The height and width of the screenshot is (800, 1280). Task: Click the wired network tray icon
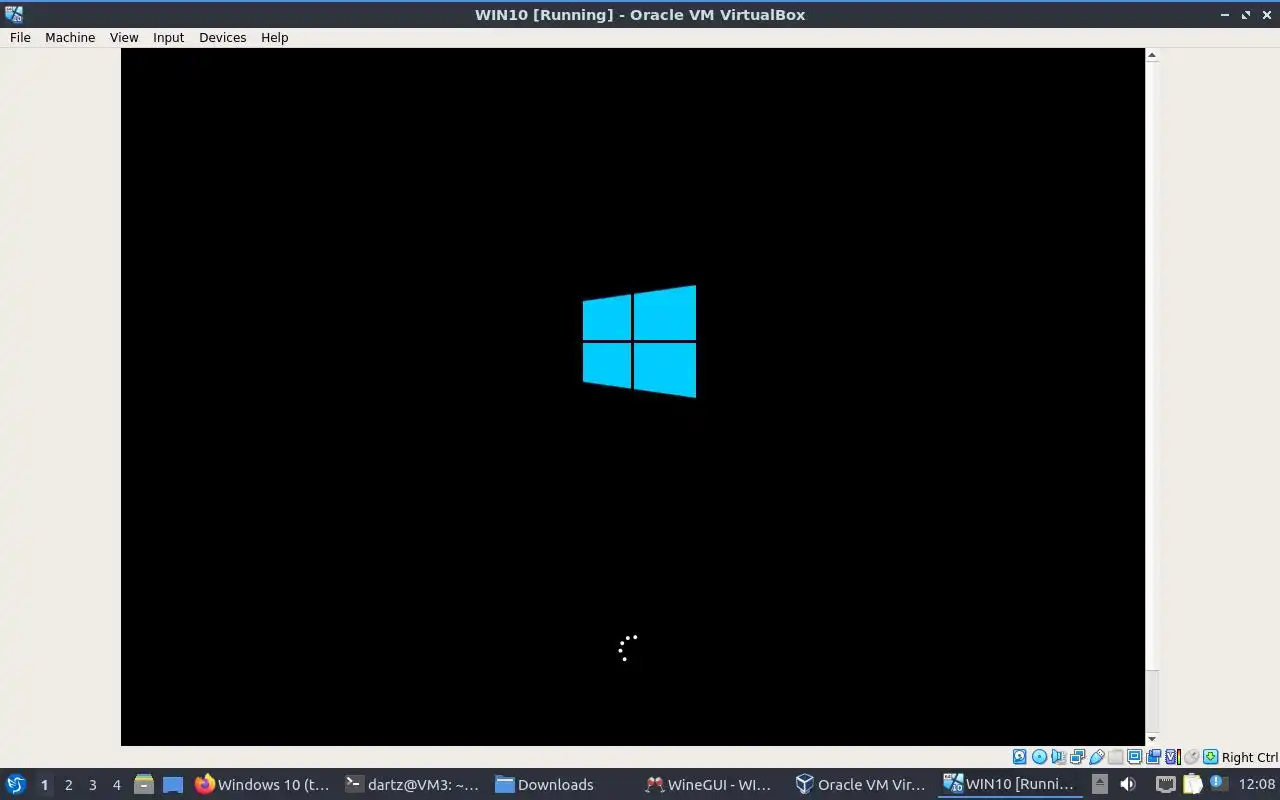[x=1166, y=784]
